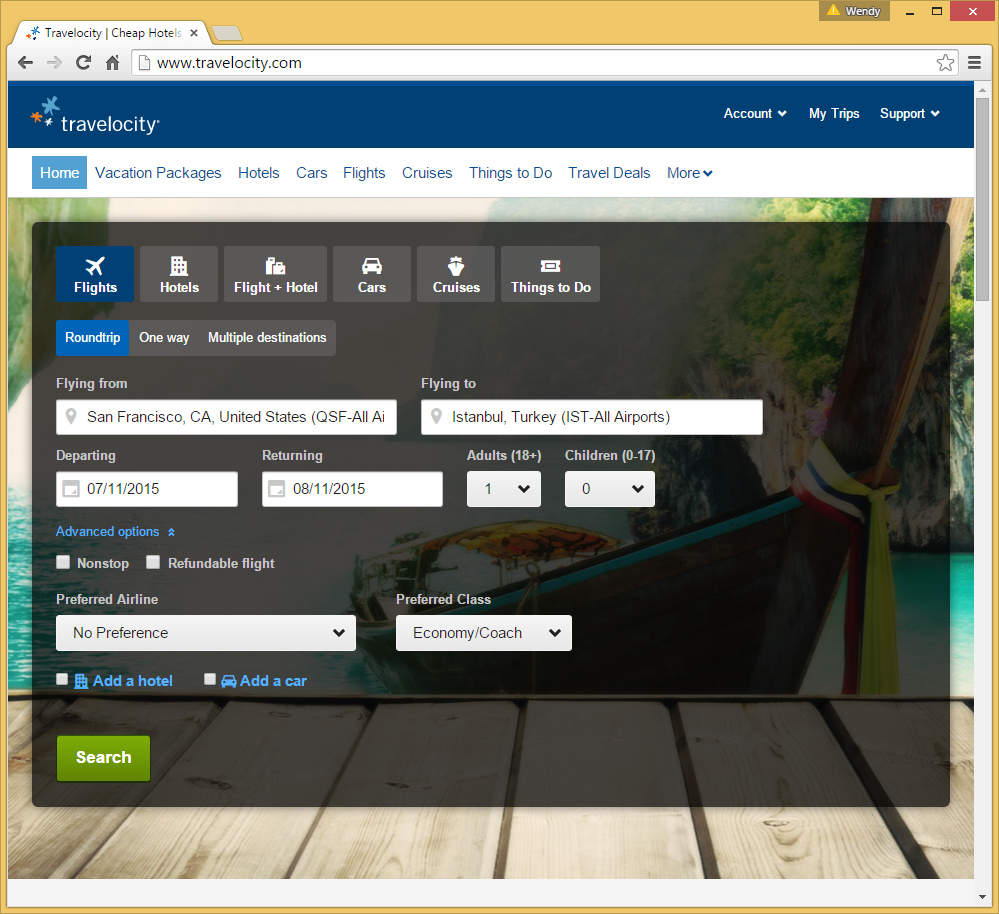Select the Cruises search tab
The width and height of the screenshot is (999, 914).
coord(456,274)
